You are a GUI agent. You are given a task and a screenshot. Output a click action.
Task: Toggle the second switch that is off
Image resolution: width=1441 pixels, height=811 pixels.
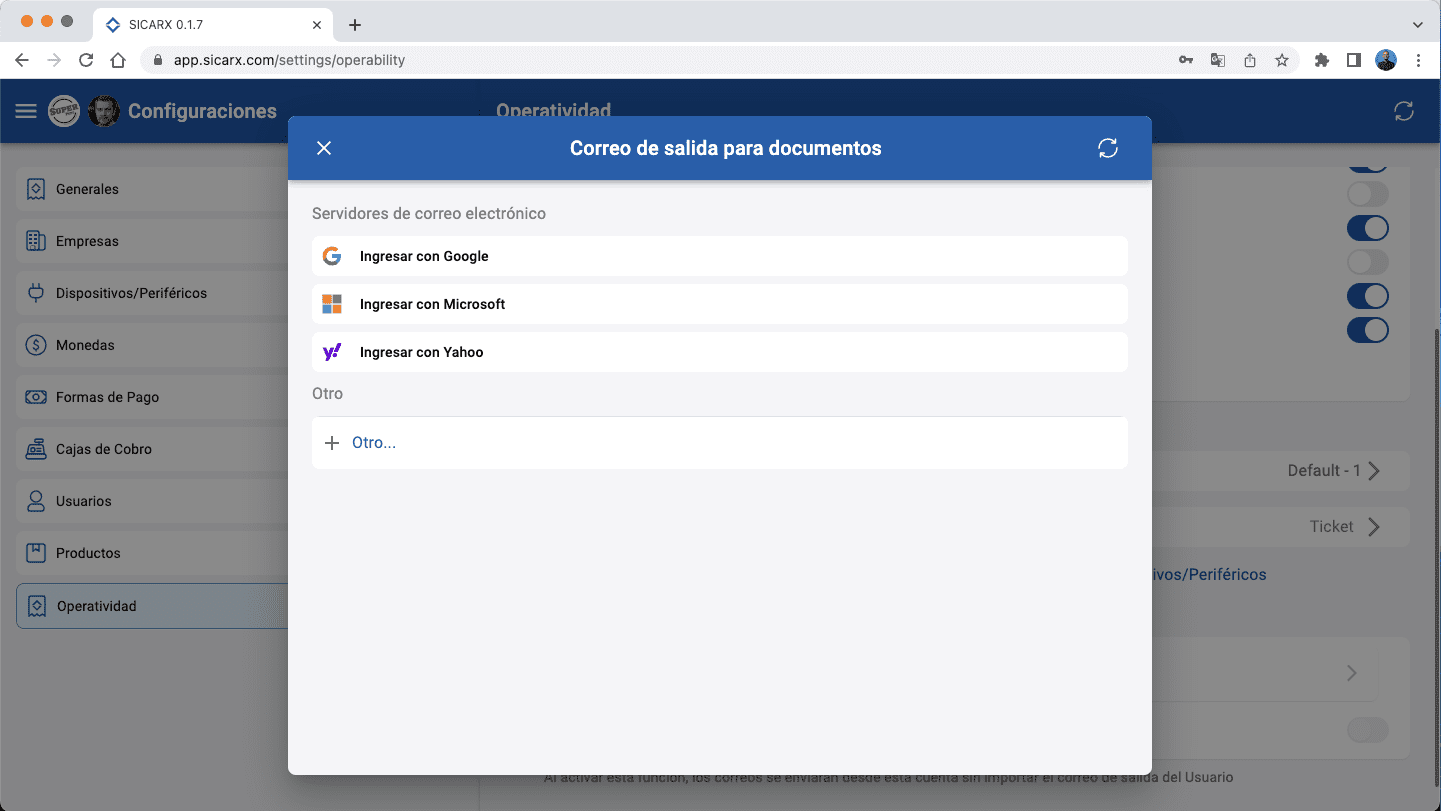(1367, 262)
